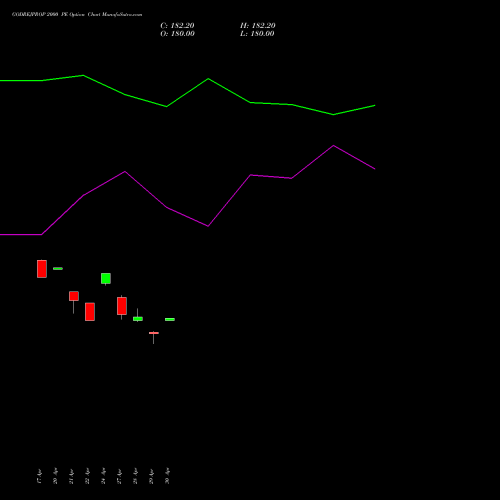Select the red candlestick for 27 Apr
The image size is (500, 500).
[122, 306]
